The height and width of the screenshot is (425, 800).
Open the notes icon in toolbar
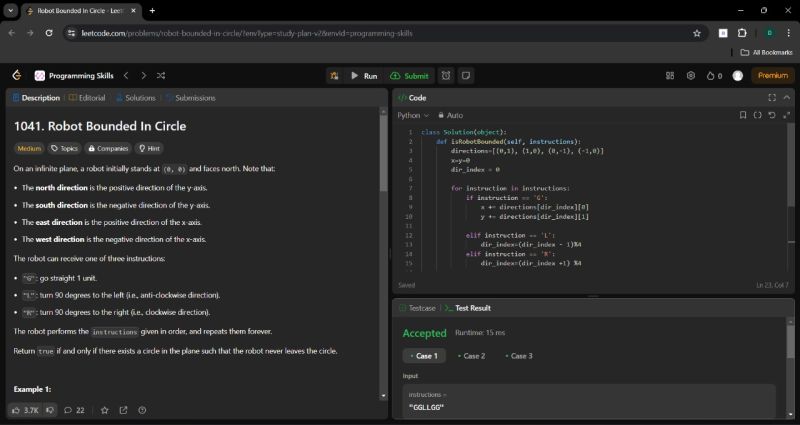[x=466, y=76]
